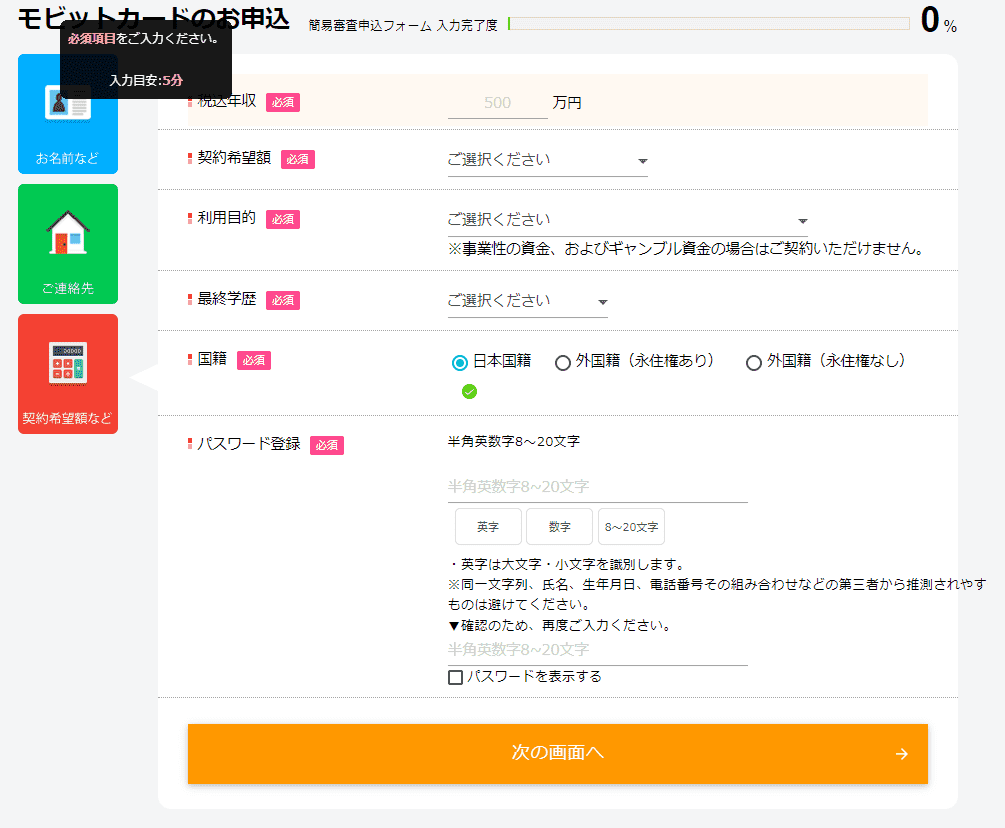Click the green checkmark under 国籍
This screenshot has height=828, width=1005.
pos(469,392)
